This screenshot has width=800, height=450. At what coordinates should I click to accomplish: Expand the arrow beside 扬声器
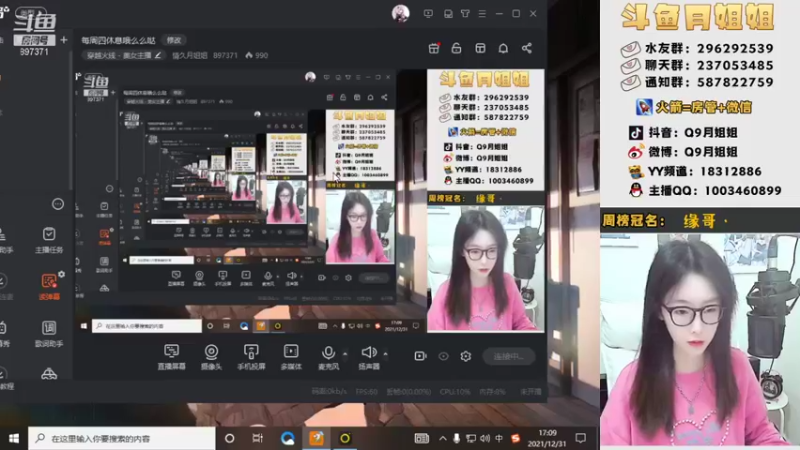tap(385, 353)
